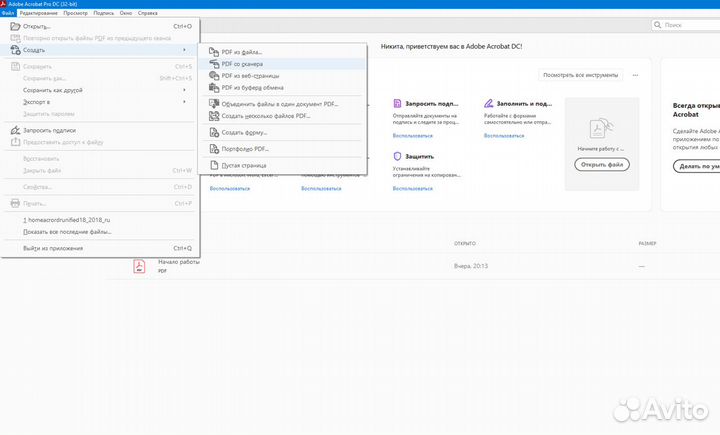This screenshot has height=435, width=720.
Task: Click the PDF from file icon
Action: (212, 51)
